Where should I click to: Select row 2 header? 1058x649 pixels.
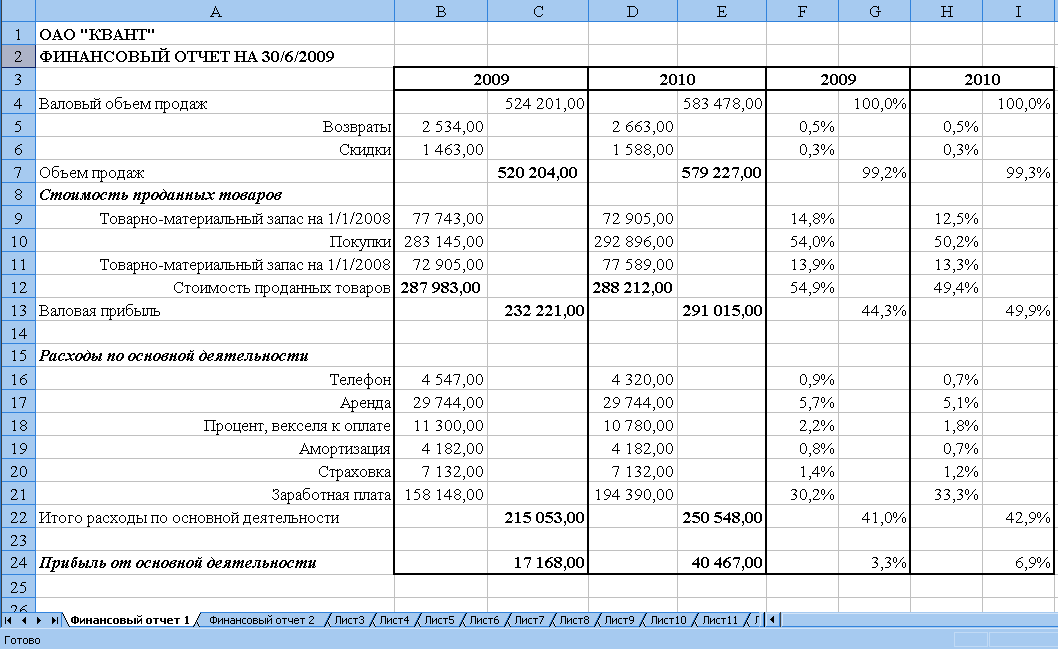(x=18, y=56)
